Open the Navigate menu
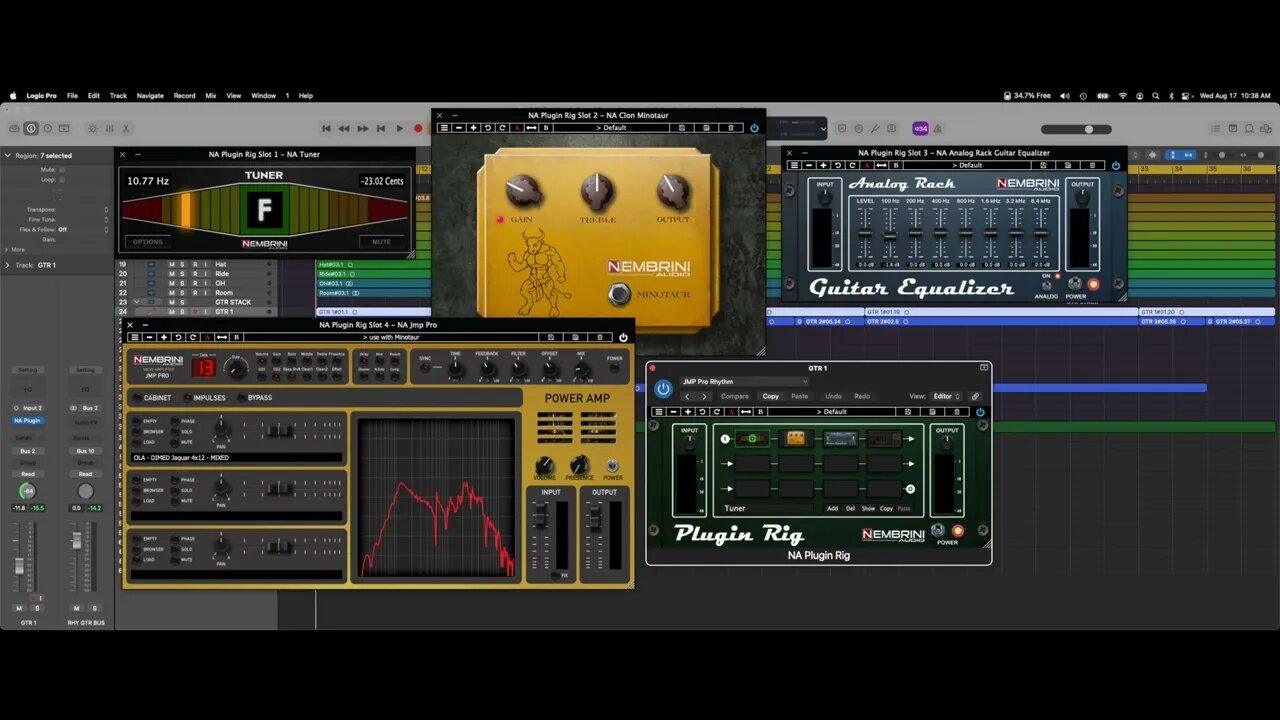The width and height of the screenshot is (1280, 720). [x=150, y=96]
